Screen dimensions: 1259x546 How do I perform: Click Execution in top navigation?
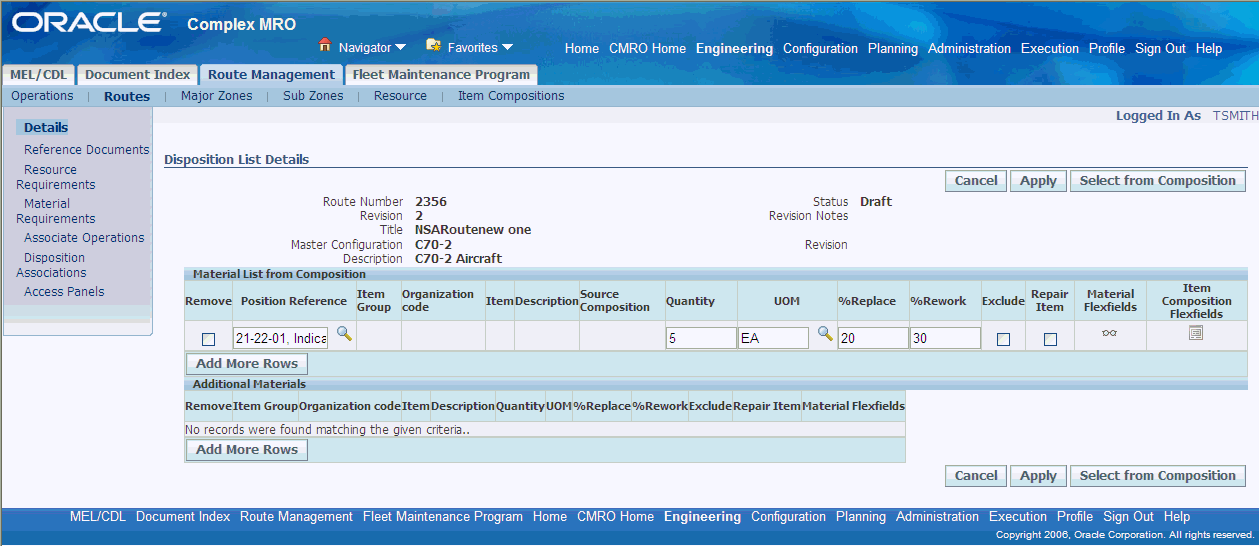click(x=1050, y=48)
